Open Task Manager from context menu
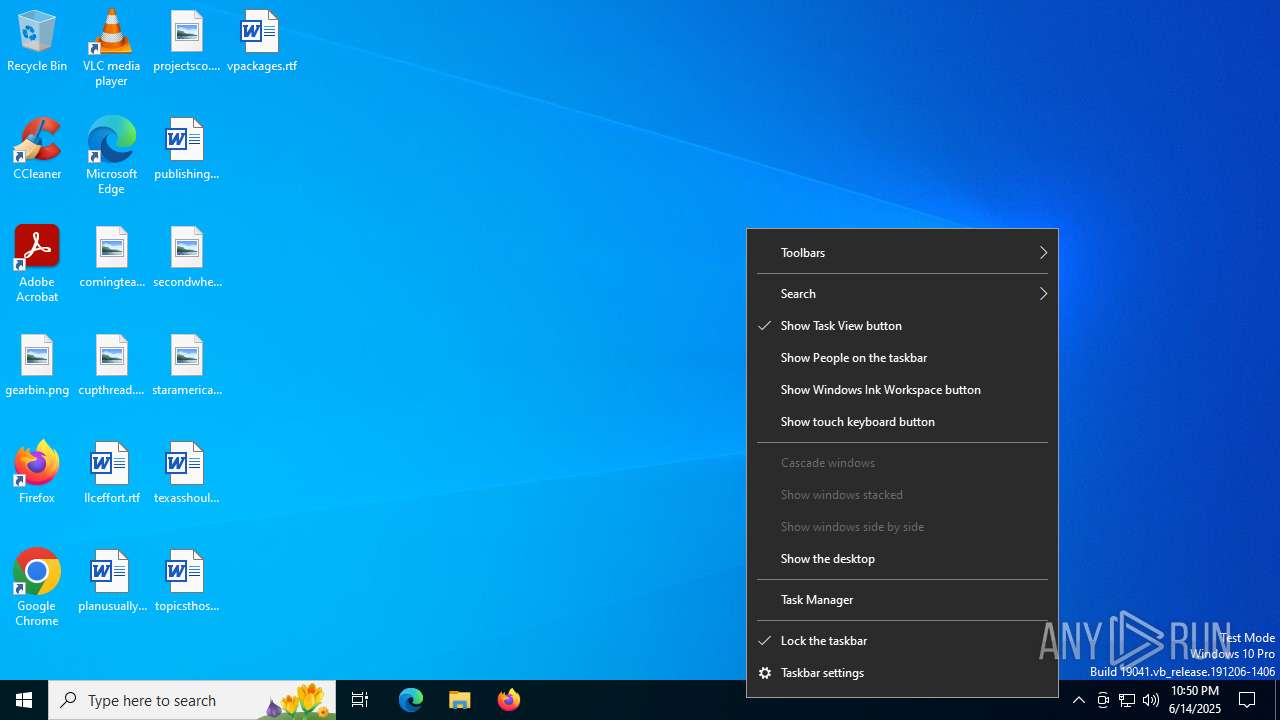This screenshot has width=1280, height=720. pyautogui.click(x=902, y=600)
